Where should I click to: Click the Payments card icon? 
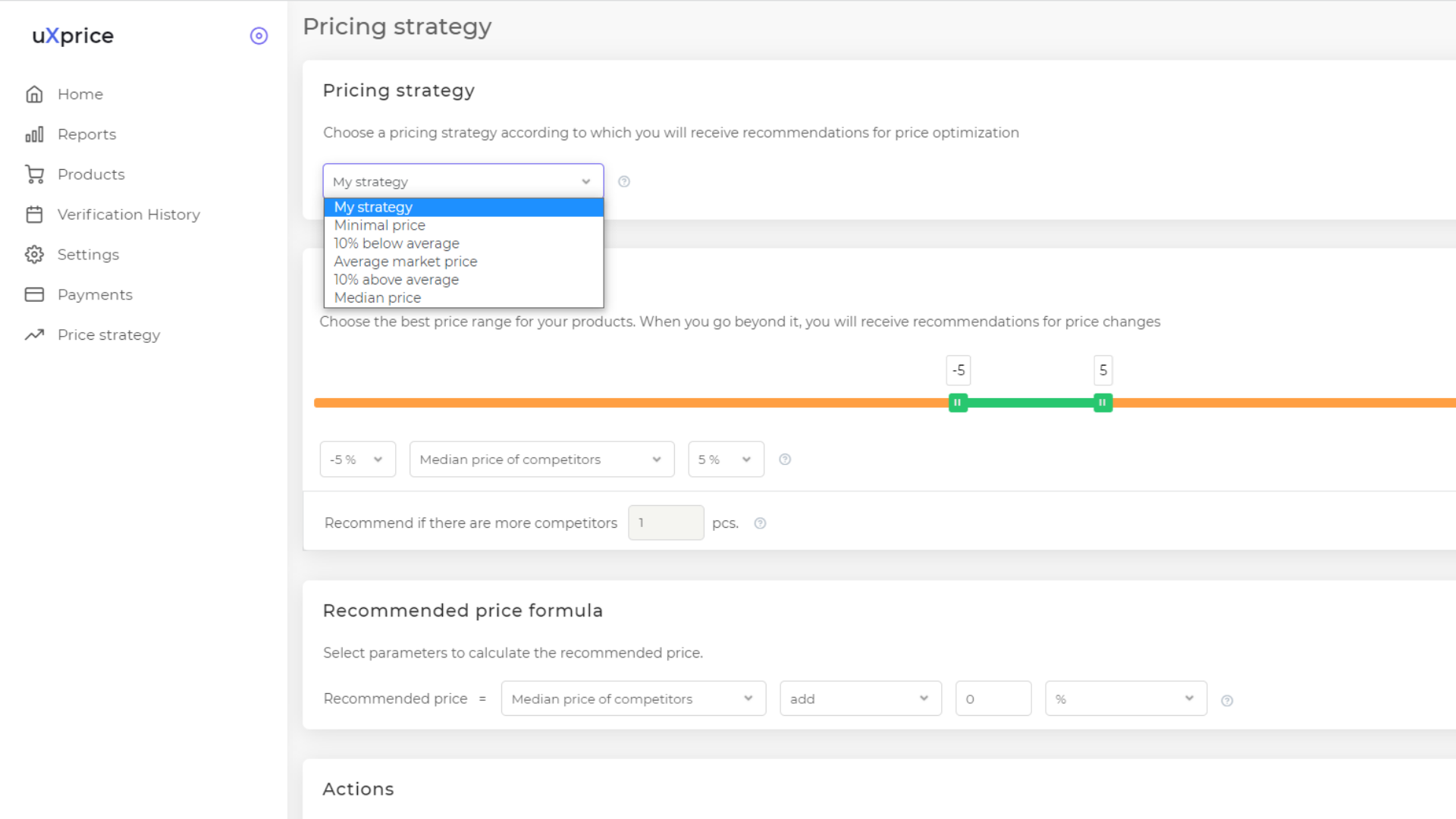click(x=34, y=295)
